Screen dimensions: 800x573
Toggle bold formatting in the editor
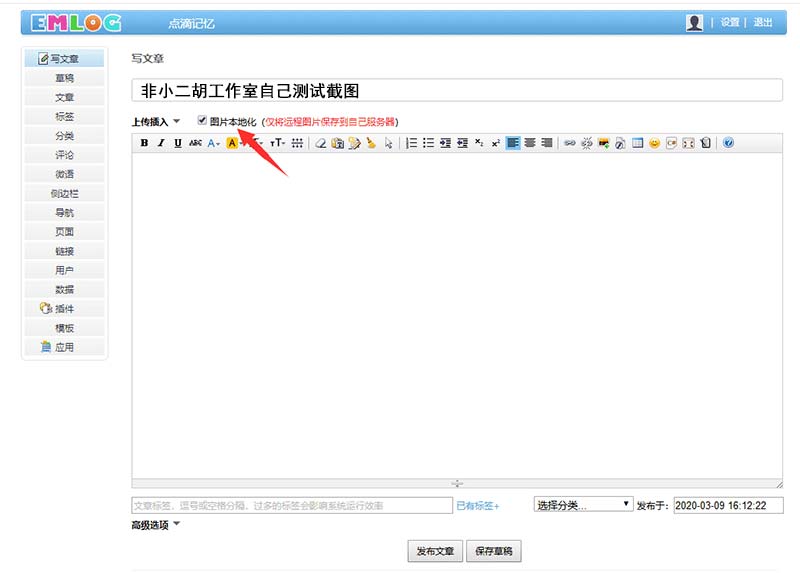pyautogui.click(x=144, y=143)
